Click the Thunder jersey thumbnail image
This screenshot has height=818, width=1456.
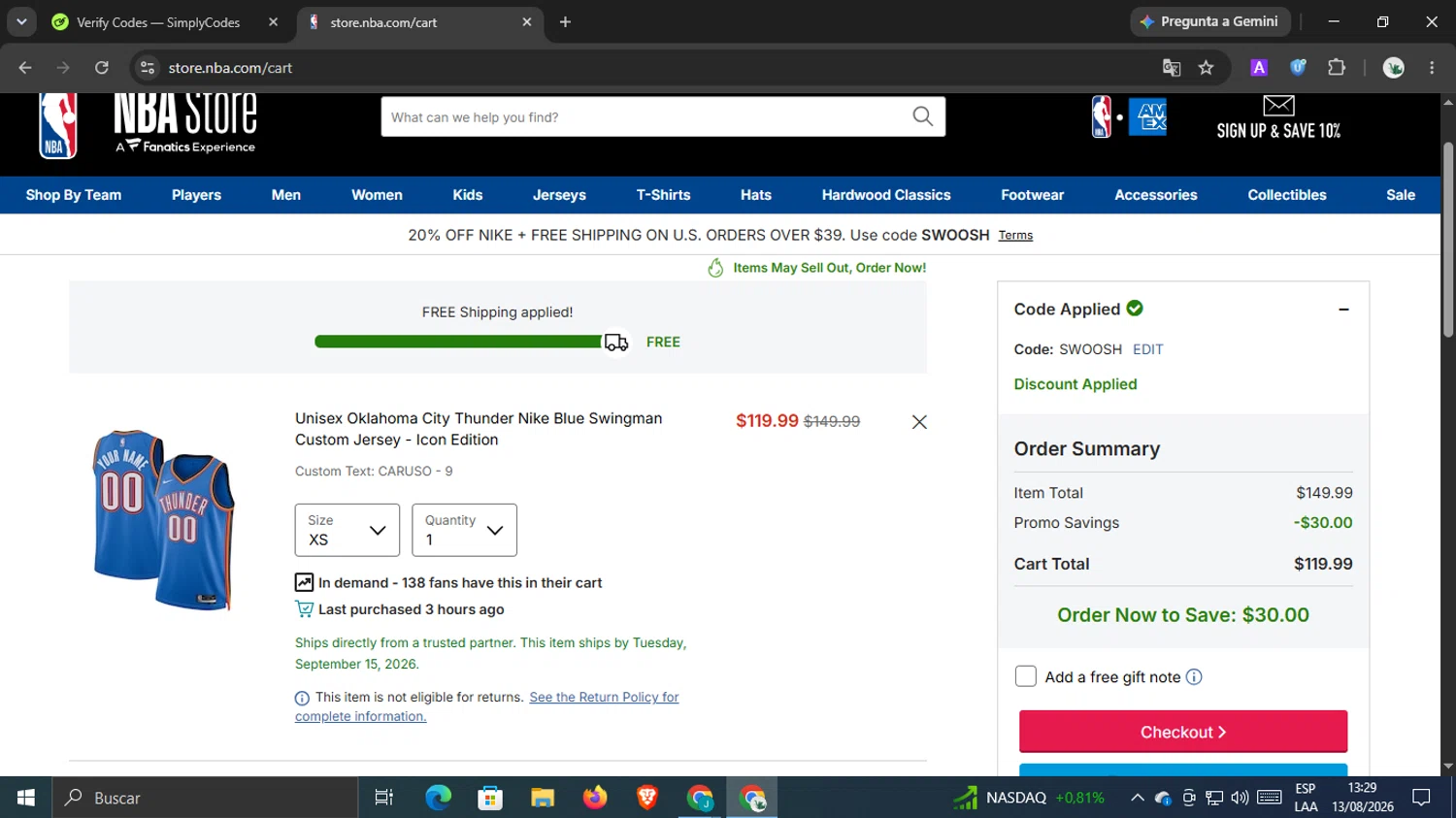pos(164,520)
